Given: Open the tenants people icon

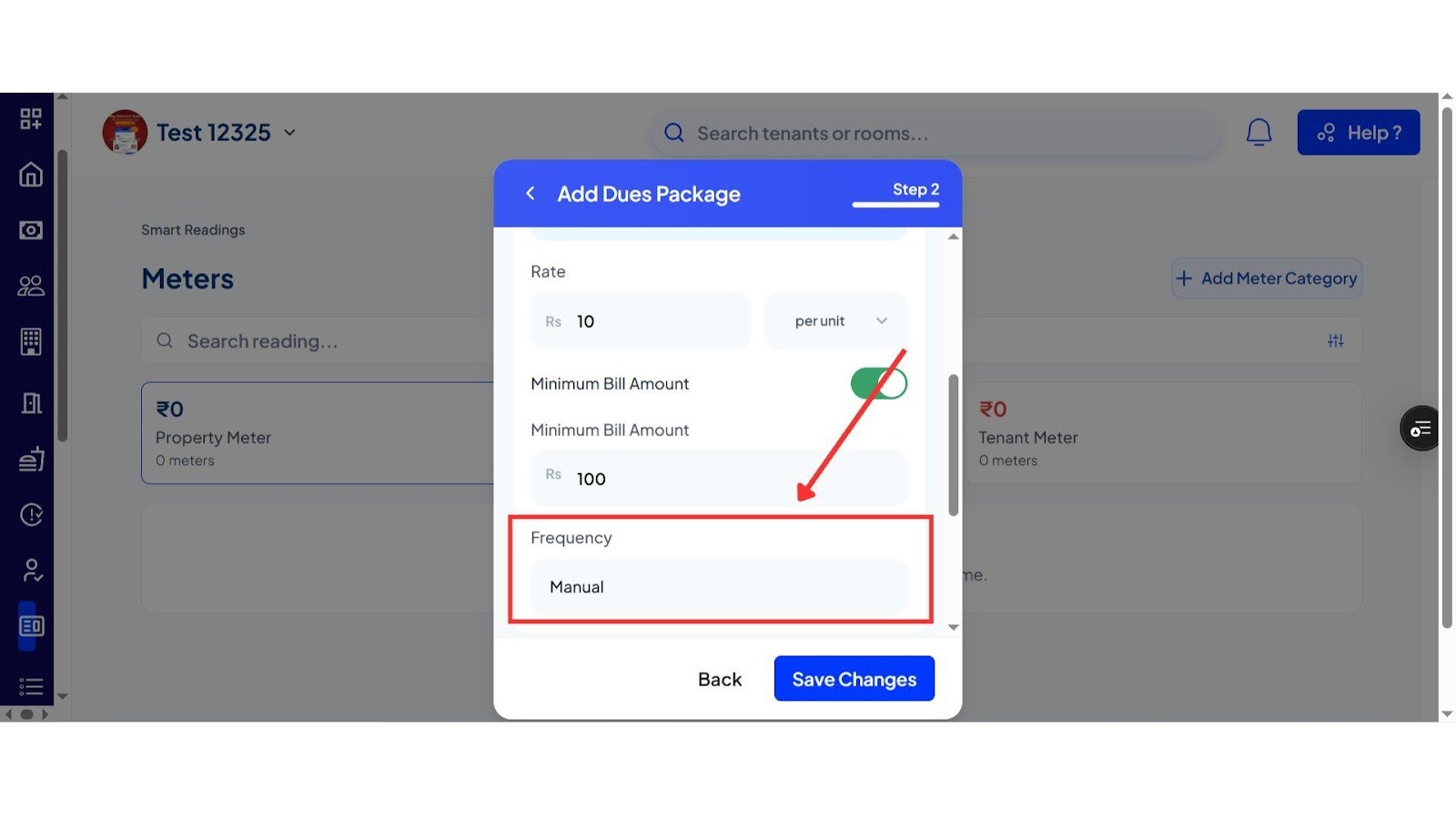Looking at the screenshot, I should click(x=31, y=286).
